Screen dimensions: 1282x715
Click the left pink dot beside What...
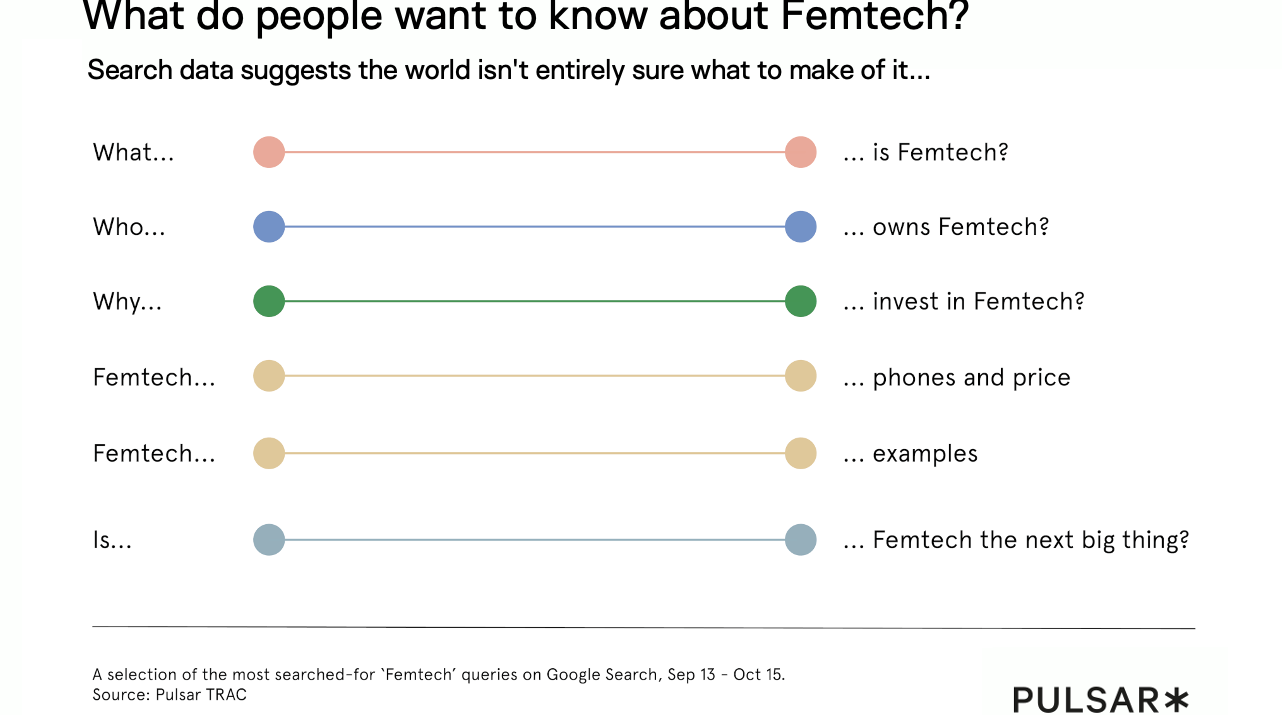click(269, 152)
